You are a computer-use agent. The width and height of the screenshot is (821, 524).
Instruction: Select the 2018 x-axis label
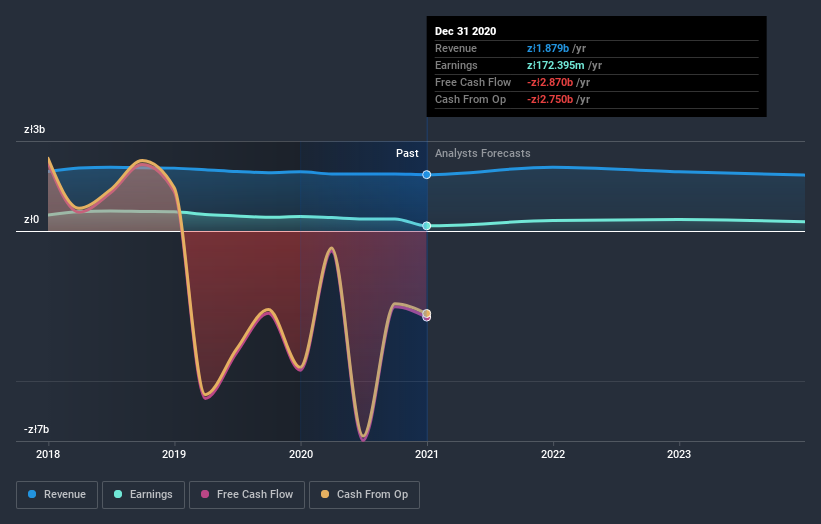pos(48,454)
